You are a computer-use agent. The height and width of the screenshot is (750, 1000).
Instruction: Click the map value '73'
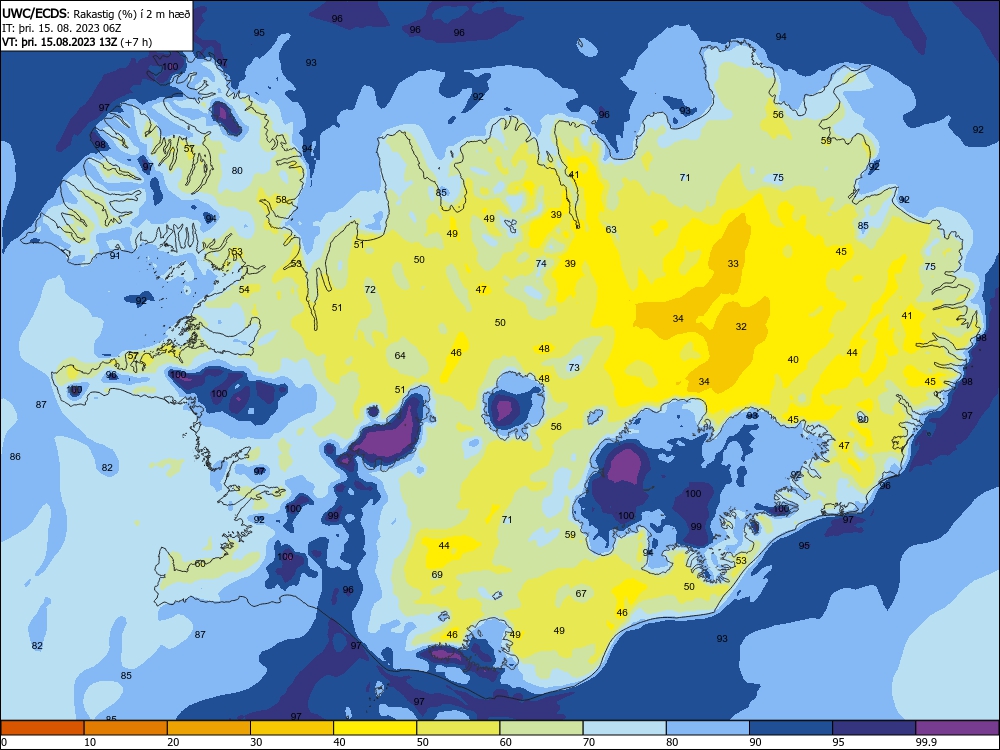point(574,367)
